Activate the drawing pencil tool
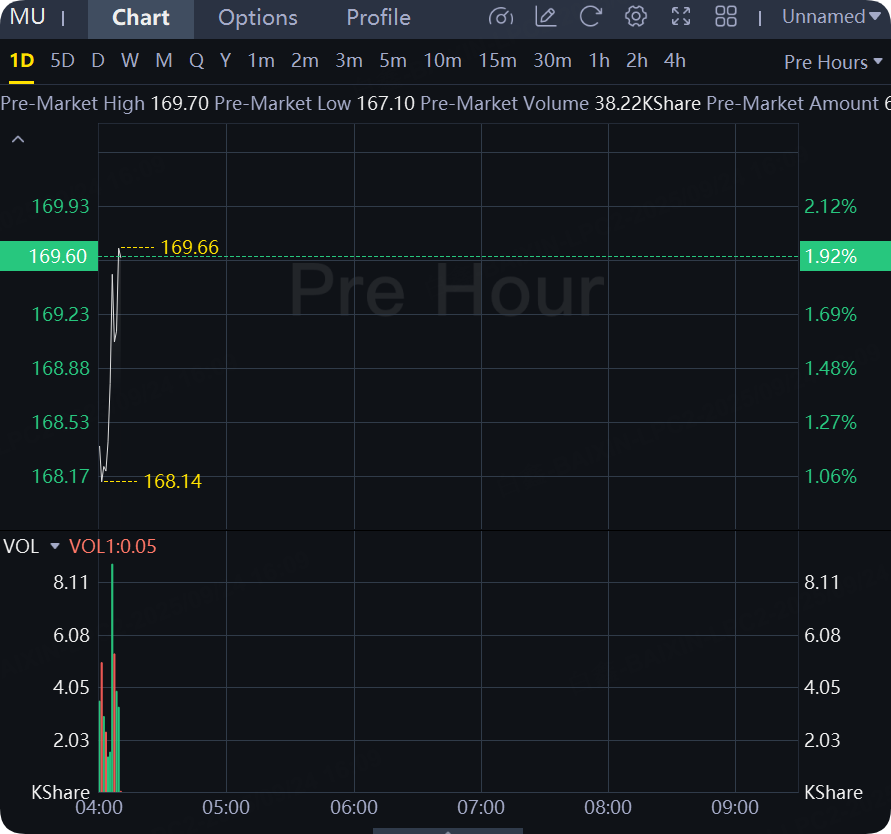This screenshot has width=891, height=834. [x=546, y=17]
